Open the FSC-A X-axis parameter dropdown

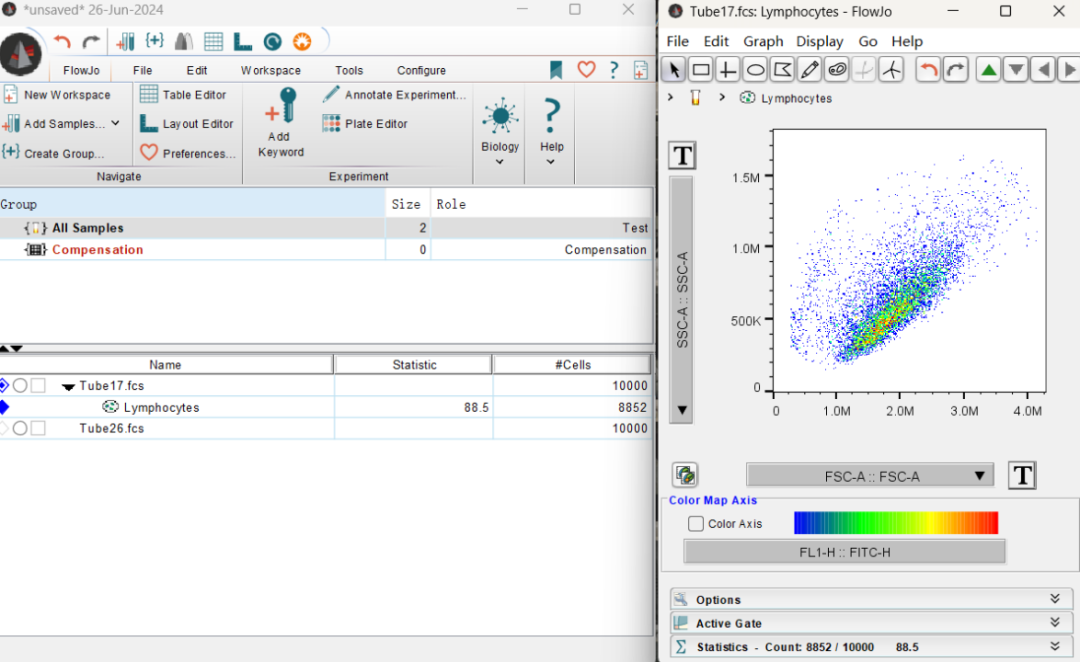pos(870,475)
